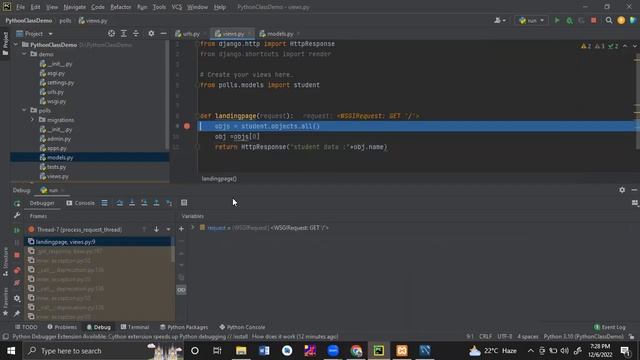Collapse the PythonClassDemo root folder
Viewport: 640px width, 360px height.
(16, 44)
